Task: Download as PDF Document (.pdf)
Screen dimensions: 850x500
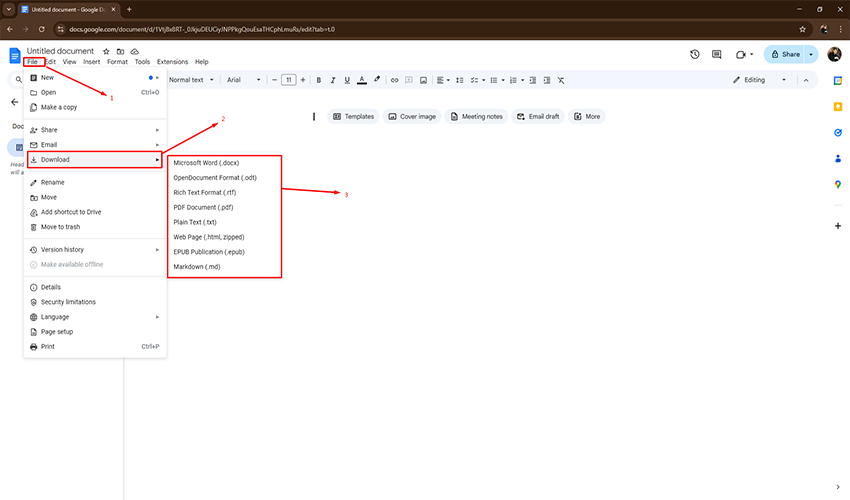Action: pyautogui.click(x=224, y=207)
